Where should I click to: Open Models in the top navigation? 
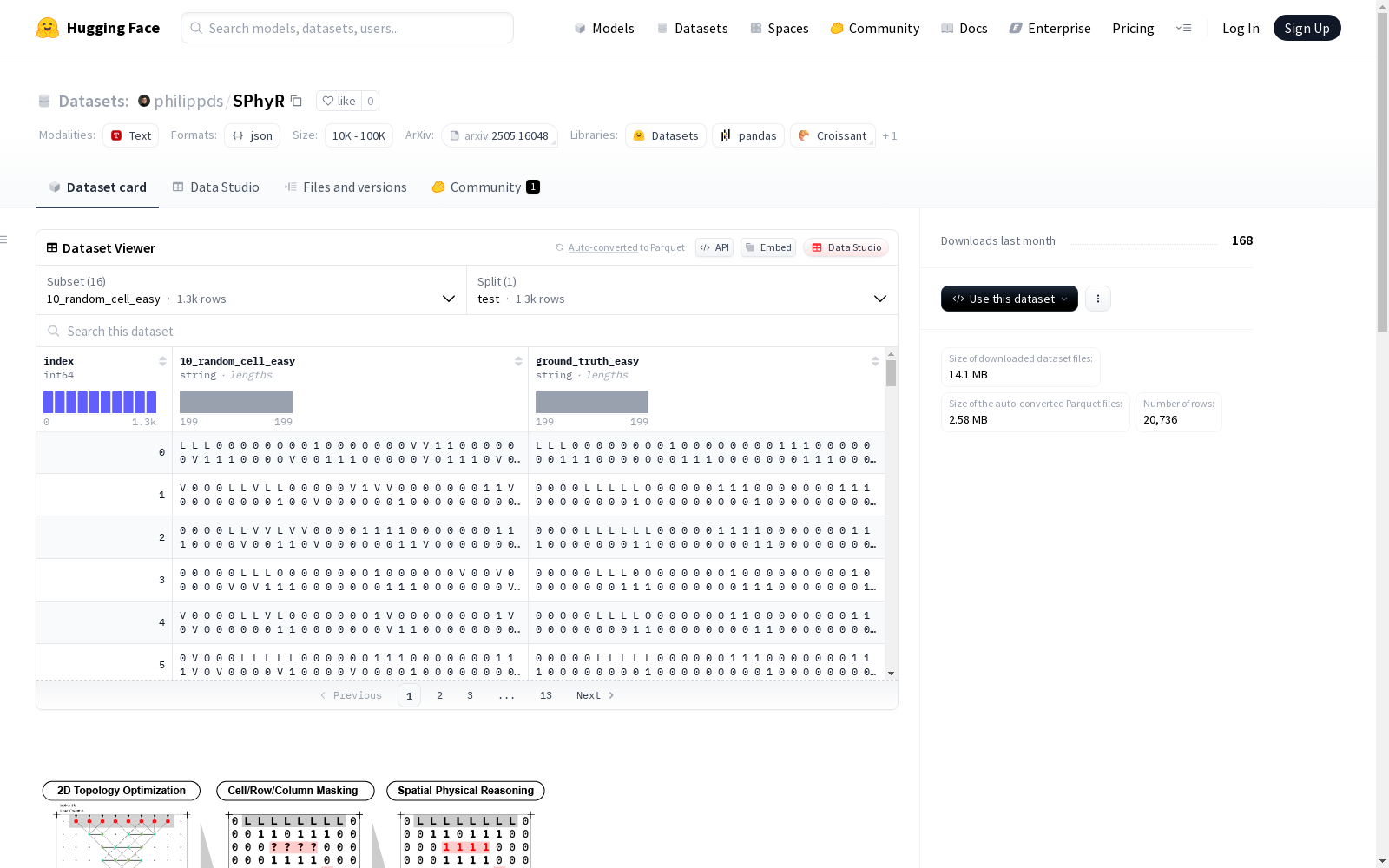[604, 28]
